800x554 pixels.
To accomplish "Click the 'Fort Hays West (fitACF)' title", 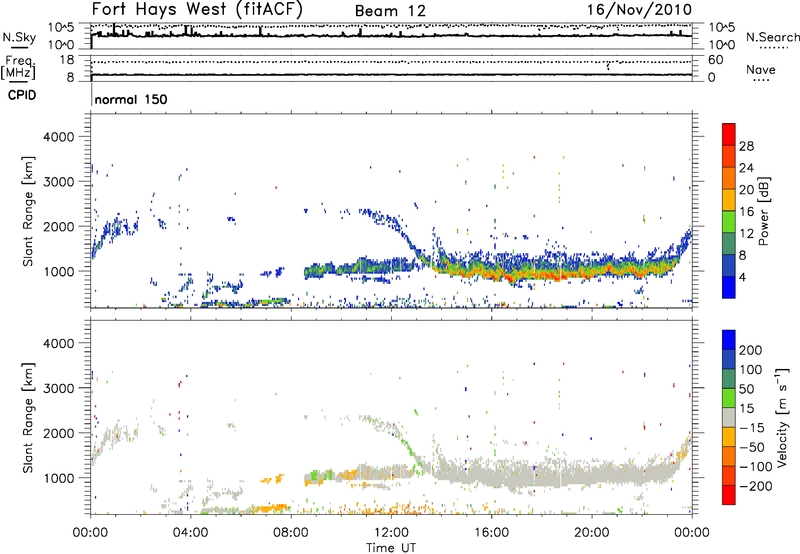I will tap(197, 9).
